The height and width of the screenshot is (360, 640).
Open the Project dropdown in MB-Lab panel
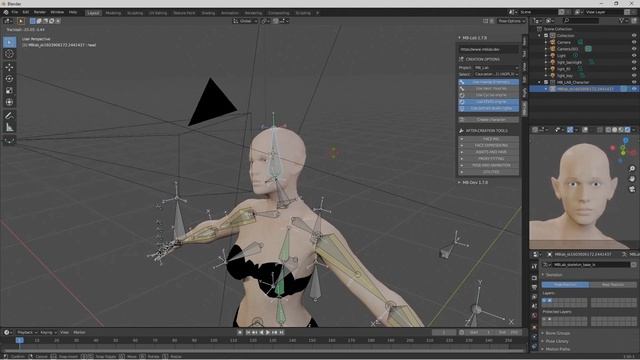[496, 68]
